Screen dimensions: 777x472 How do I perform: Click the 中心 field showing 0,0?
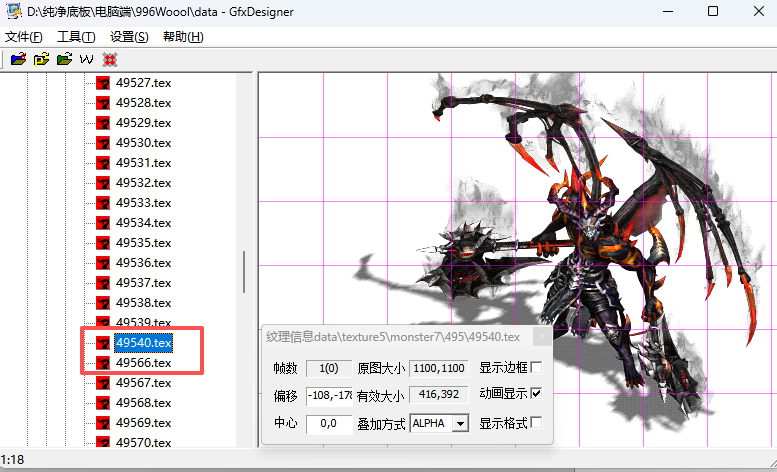(x=329, y=423)
